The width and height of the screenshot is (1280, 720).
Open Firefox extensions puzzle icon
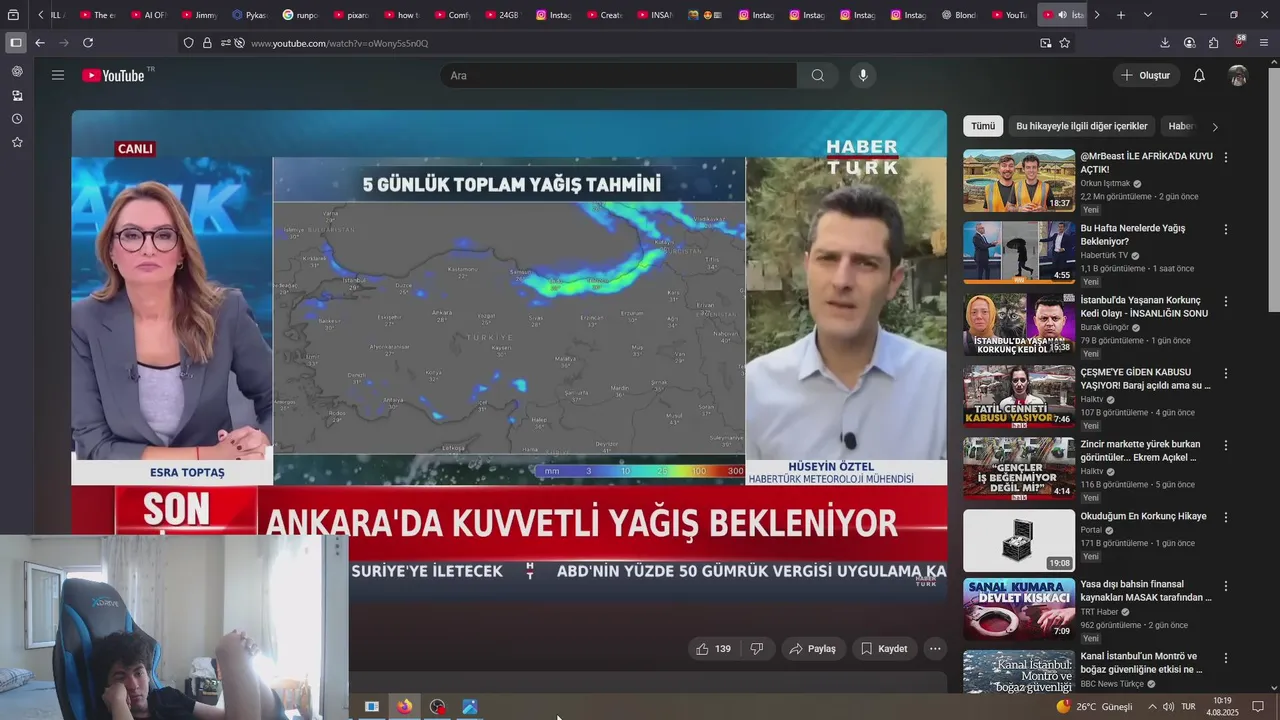click(1214, 43)
